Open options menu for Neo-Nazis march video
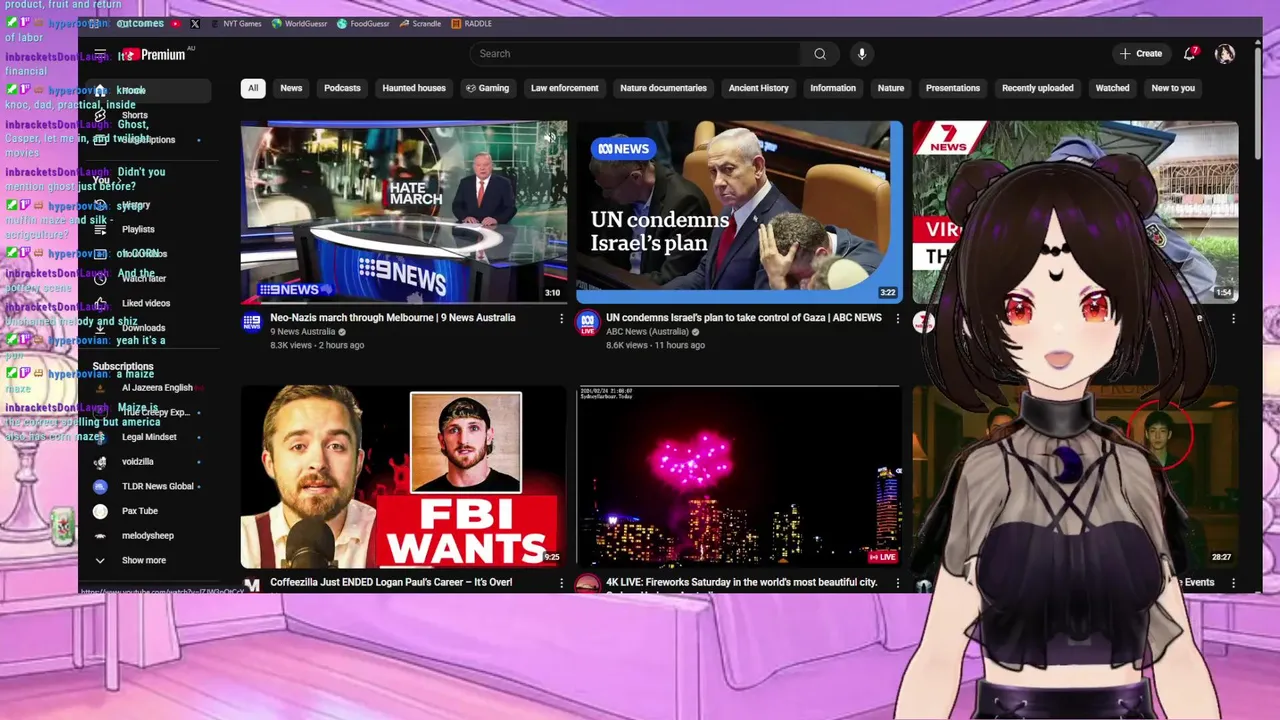The image size is (1280, 720). coord(561,319)
